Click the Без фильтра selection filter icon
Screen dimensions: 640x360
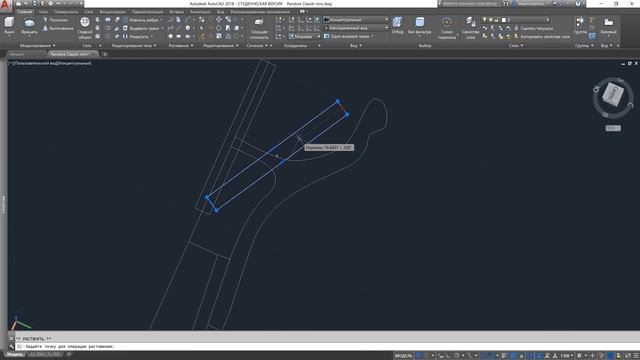(x=420, y=22)
